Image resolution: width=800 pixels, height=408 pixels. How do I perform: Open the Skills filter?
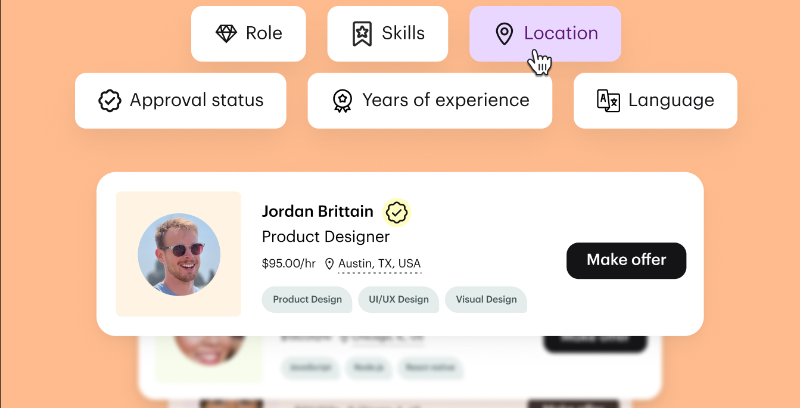[387, 33]
